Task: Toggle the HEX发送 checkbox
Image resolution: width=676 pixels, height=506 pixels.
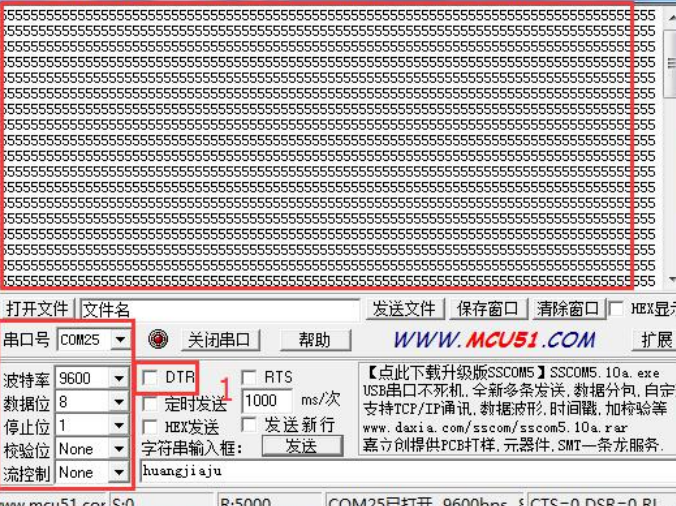Action: (150, 427)
